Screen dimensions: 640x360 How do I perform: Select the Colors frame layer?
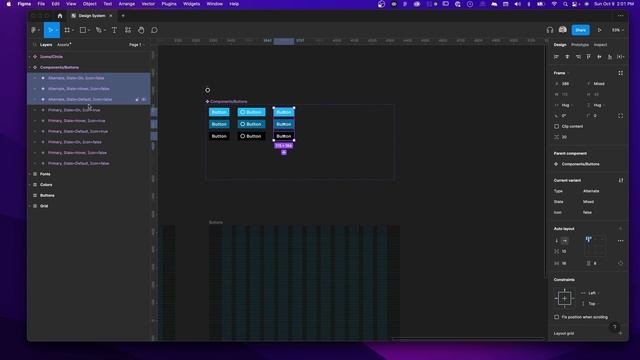pyautogui.click(x=46, y=184)
